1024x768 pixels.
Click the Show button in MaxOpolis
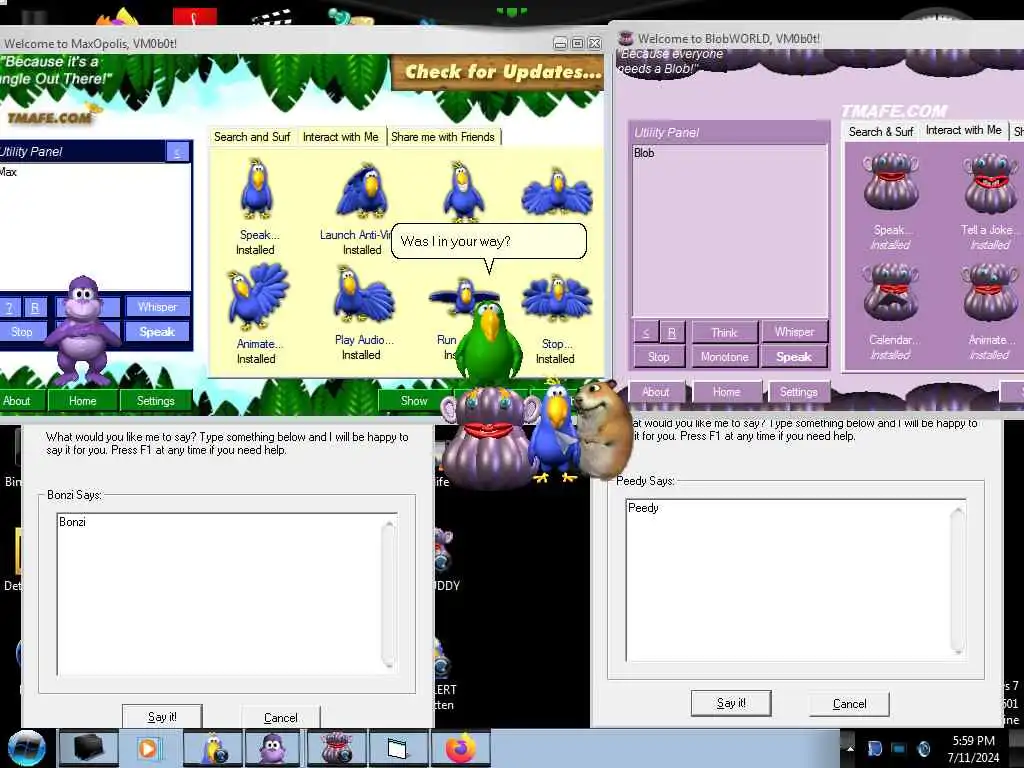[x=414, y=401]
